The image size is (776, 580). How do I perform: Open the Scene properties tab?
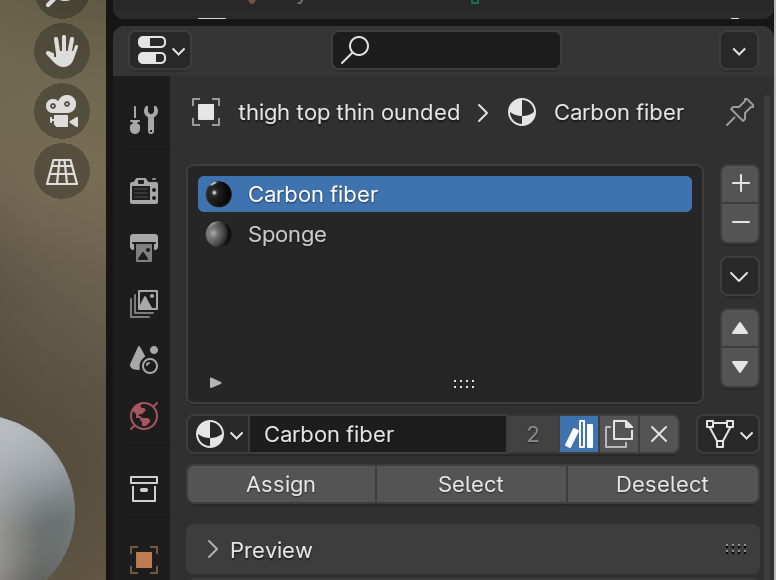[144, 359]
